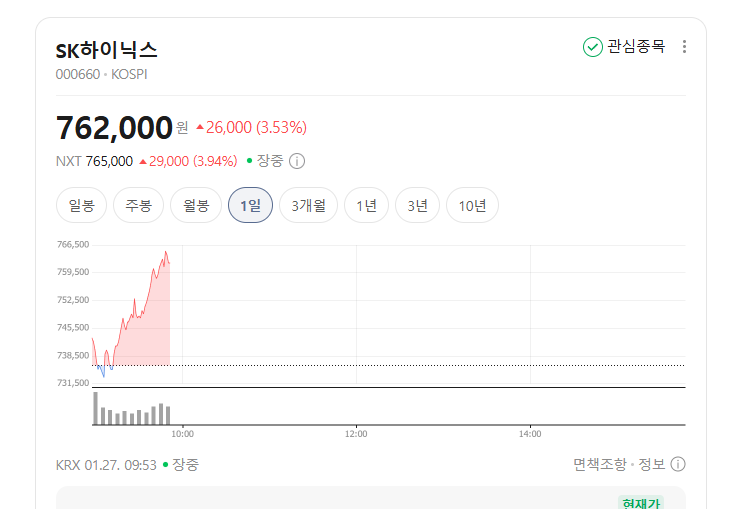The height and width of the screenshot is (509, 739).
Task: Switch chart to 1년 range
Action: [x=367, y=206]
